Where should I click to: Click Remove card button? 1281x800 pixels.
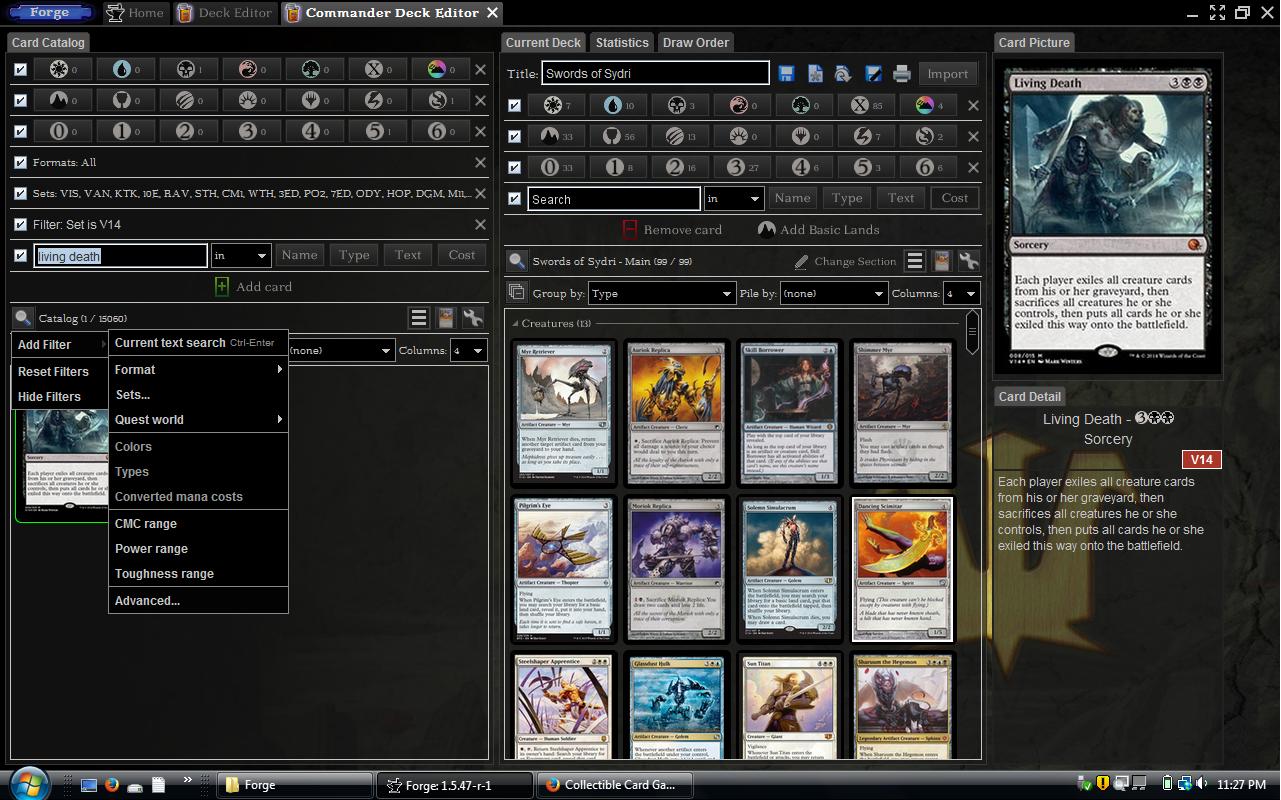tap(672, 229)
